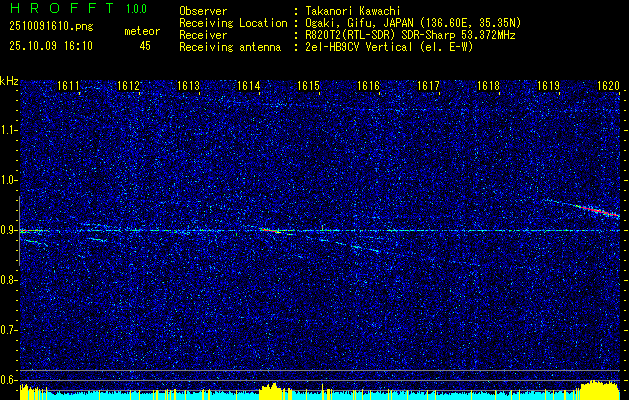Click the 1612 time marker
Image resolution: width=629 pixels, height=400 pixels.
(x=128, y=86)
